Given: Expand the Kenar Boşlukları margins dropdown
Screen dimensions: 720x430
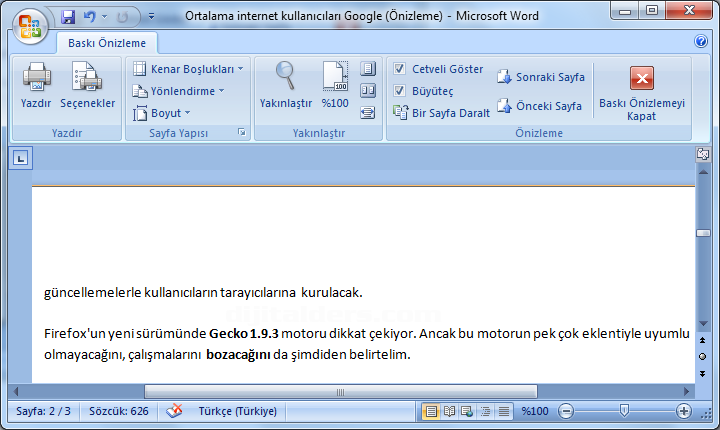Looking at the screenshot, I should pyautogui.click(x=188, y=69).
